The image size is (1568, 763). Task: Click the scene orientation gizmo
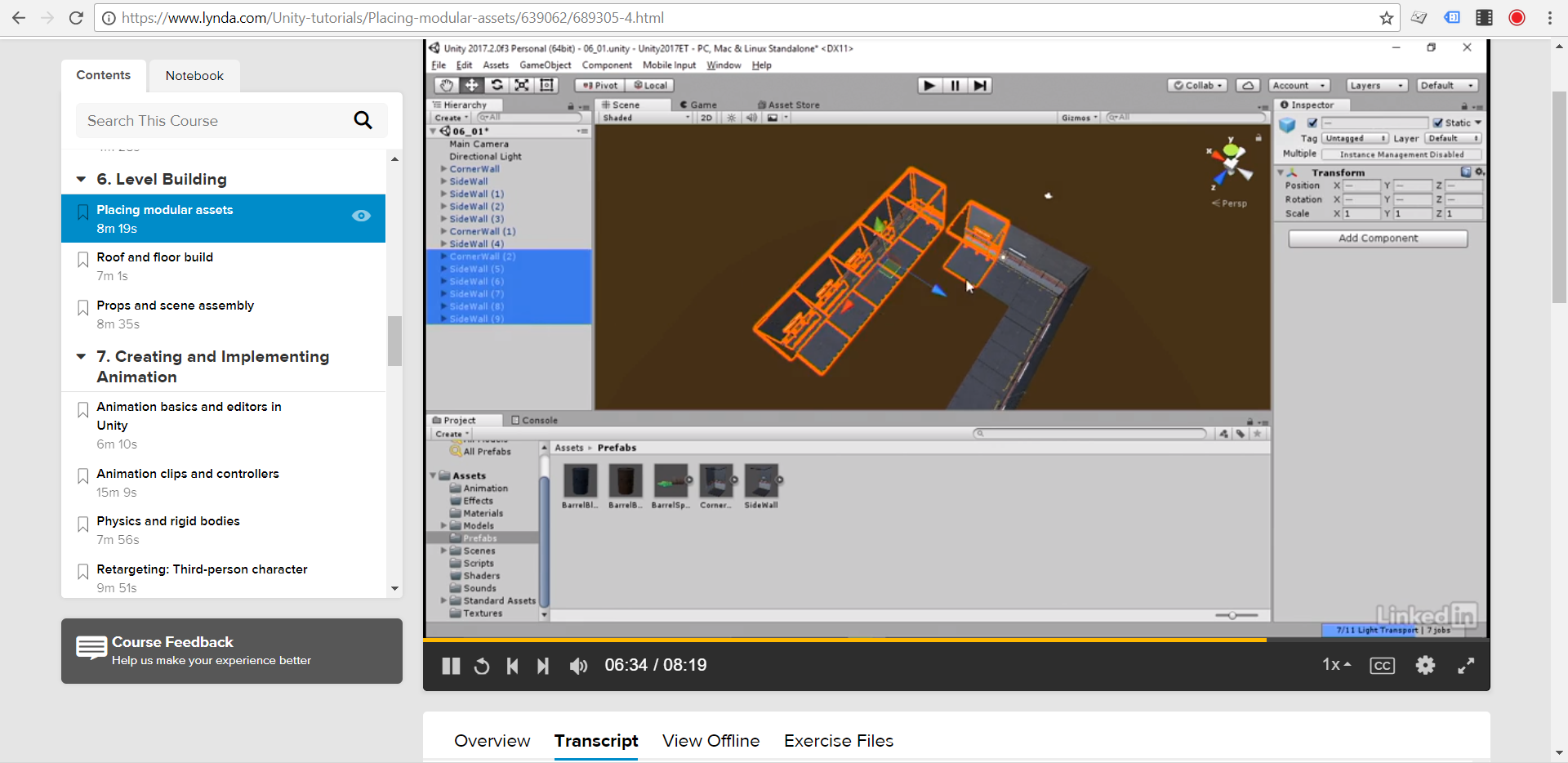(x=1230, y=163)
